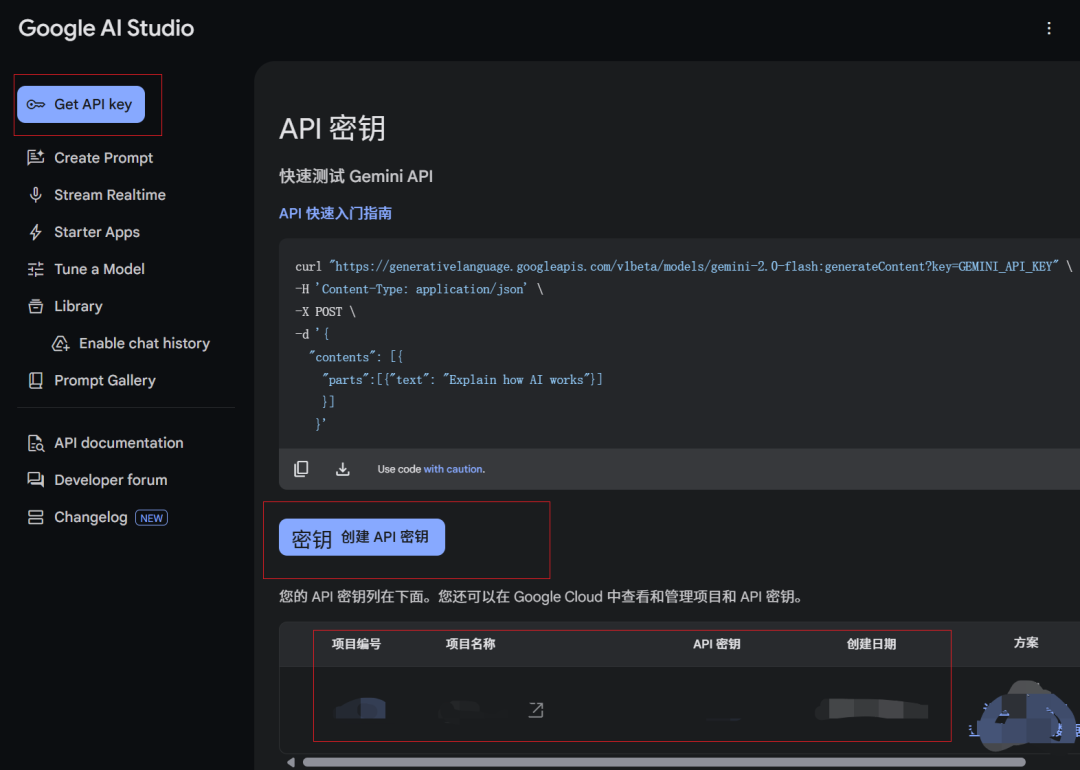Viewport: 1080px width, 770px height.
Task: Open the Developer forum link
Action: pos(110,480)
